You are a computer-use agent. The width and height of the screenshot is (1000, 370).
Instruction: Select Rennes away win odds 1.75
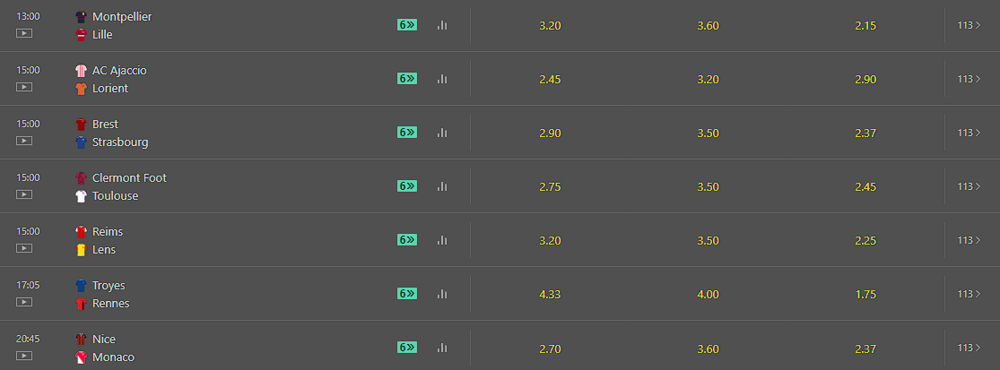pos(865,295)
